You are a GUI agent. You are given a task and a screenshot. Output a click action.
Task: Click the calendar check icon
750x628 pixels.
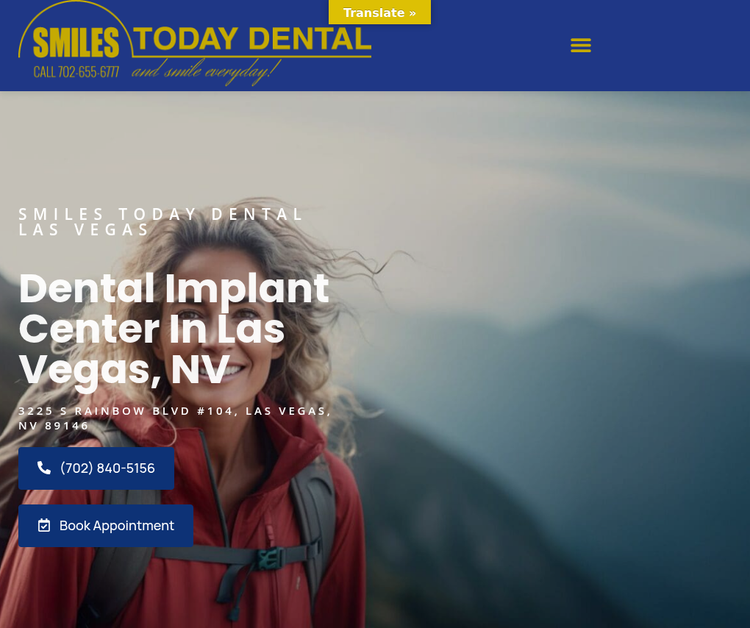[44, 525]
